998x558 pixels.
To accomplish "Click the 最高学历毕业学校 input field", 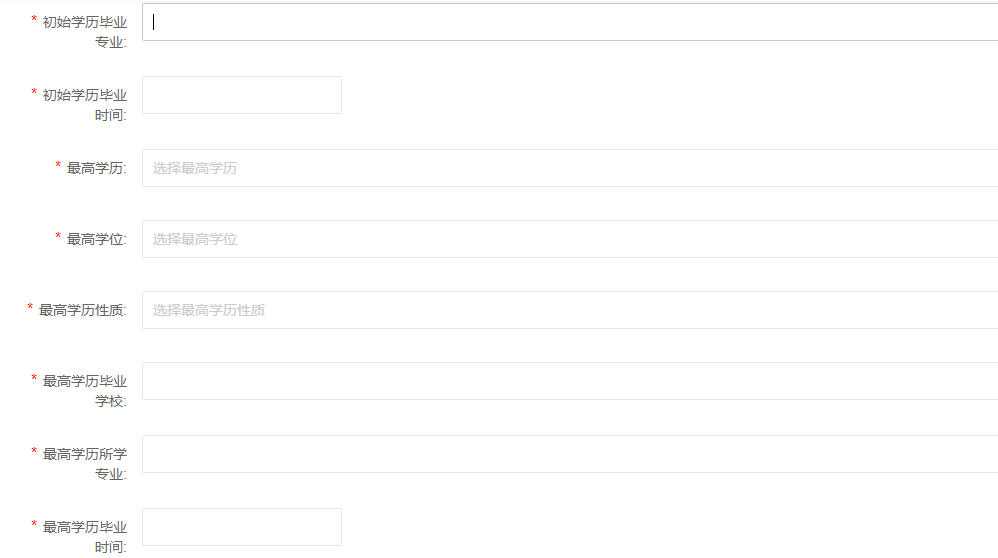I will (570, 381).
